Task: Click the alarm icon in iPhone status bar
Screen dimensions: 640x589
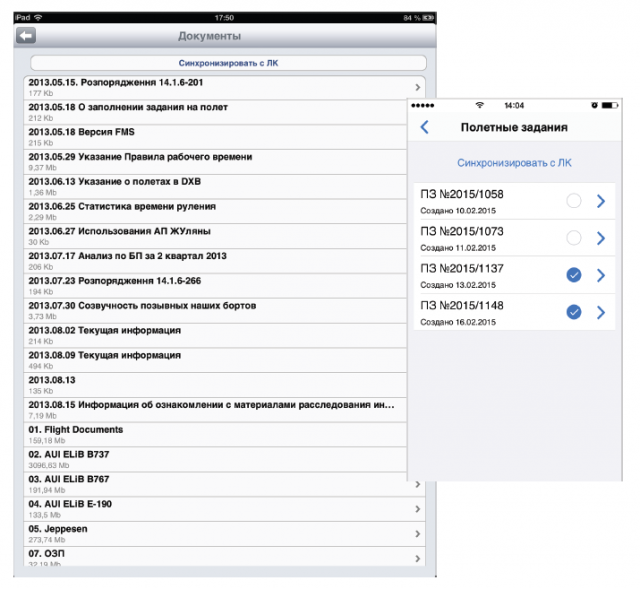Action: tap(594, 105)
